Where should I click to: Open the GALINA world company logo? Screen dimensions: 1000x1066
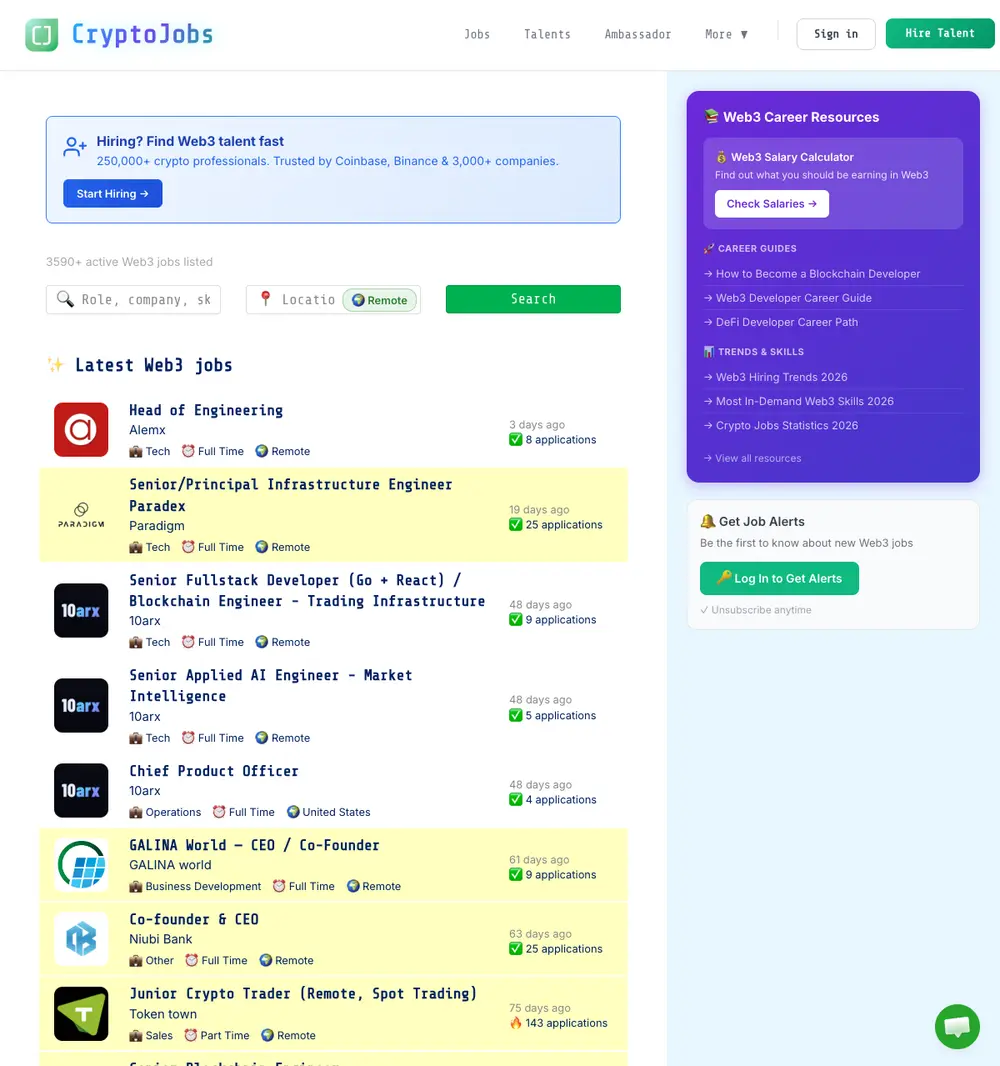point(81,865)
